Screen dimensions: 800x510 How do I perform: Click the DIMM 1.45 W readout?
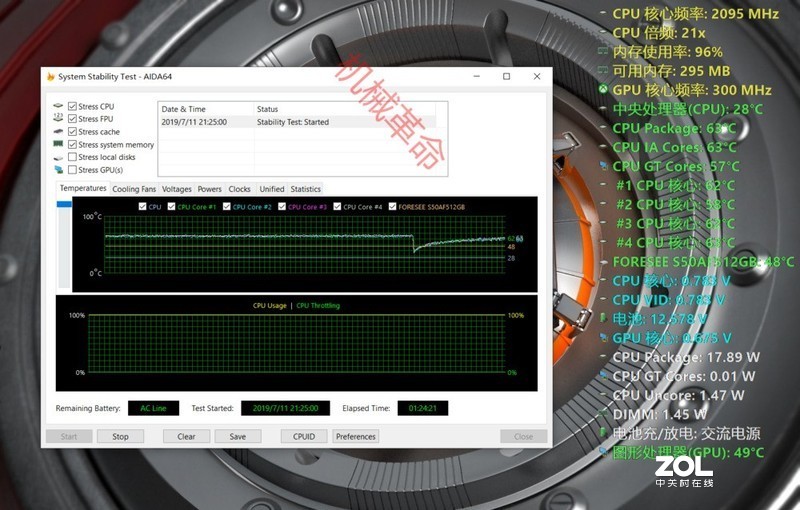click(x=660, y=414)
